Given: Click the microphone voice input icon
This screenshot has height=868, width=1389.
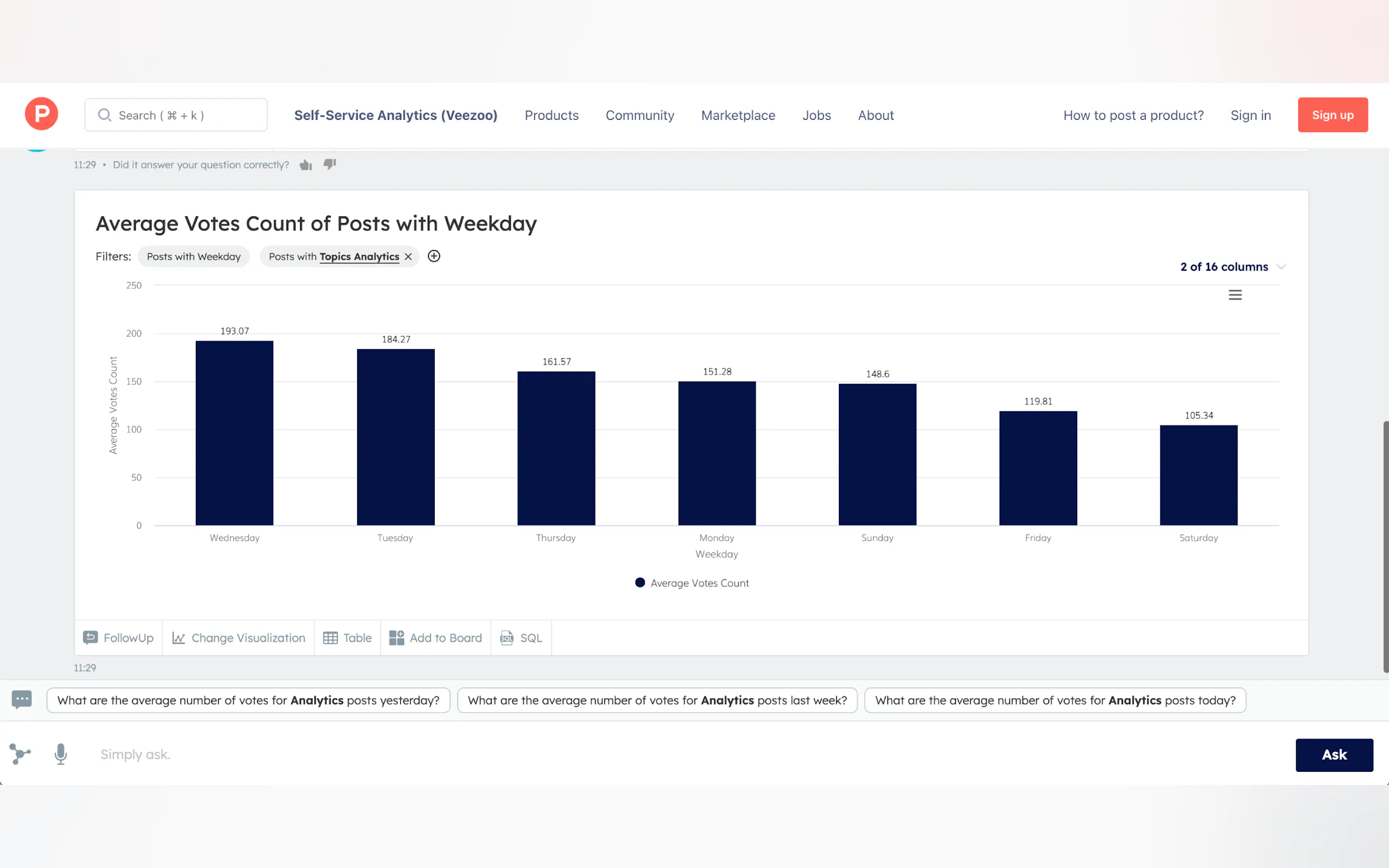Looking at the screenshot, I should click(x=61, y=754).
